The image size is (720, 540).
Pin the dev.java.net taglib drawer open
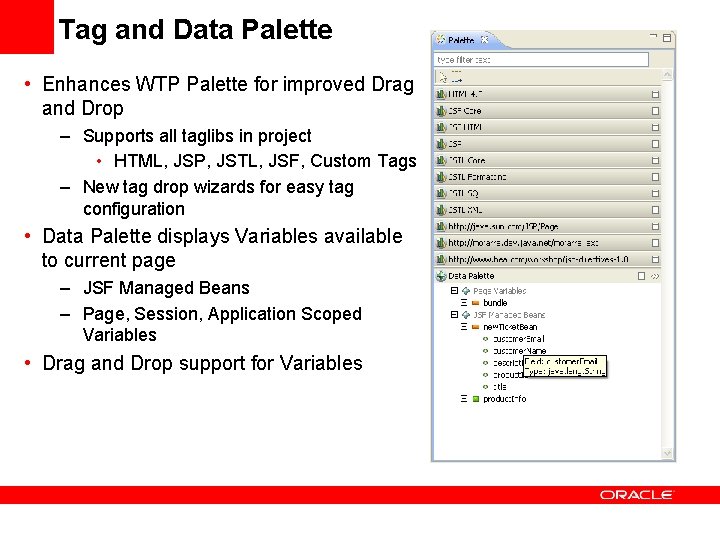click(x=655, y=243)
